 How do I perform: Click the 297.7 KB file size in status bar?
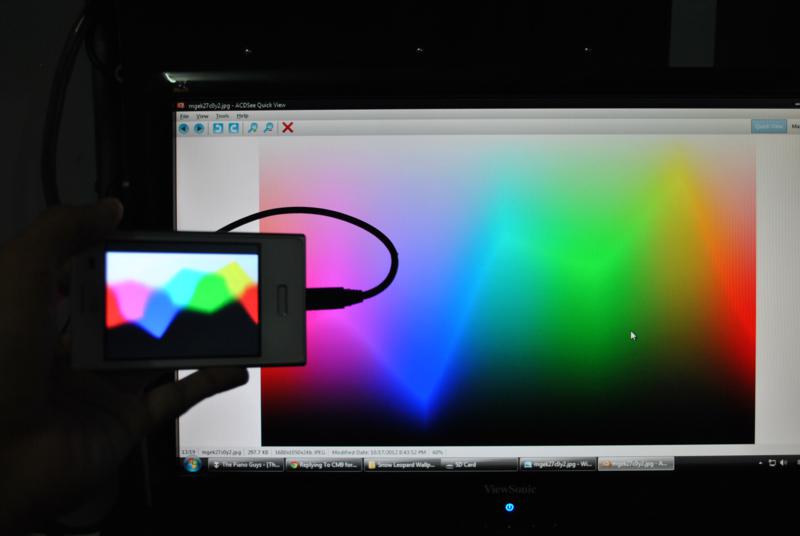[x=258, y=452]
